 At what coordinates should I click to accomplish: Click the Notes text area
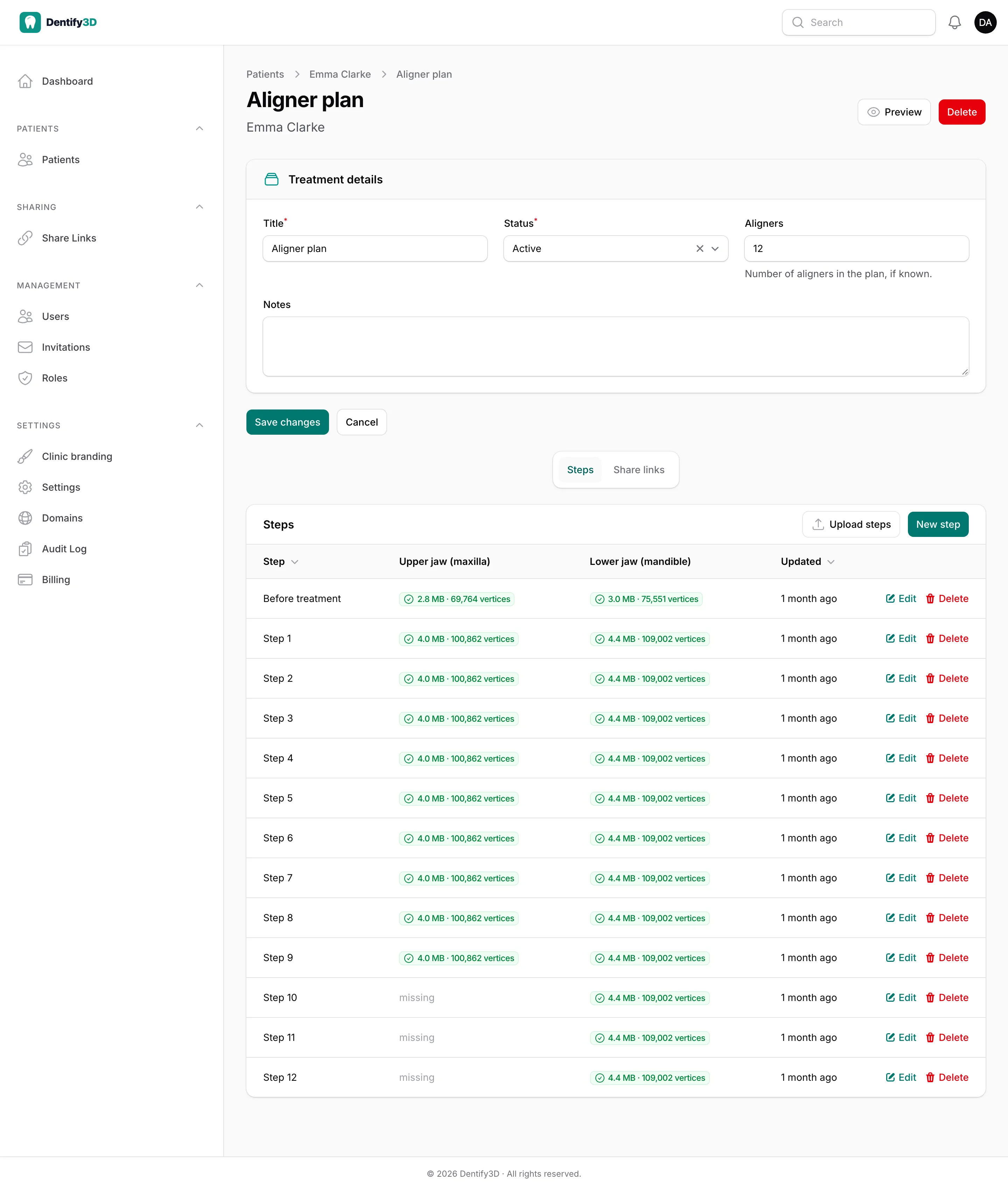(x=615, y=346)
